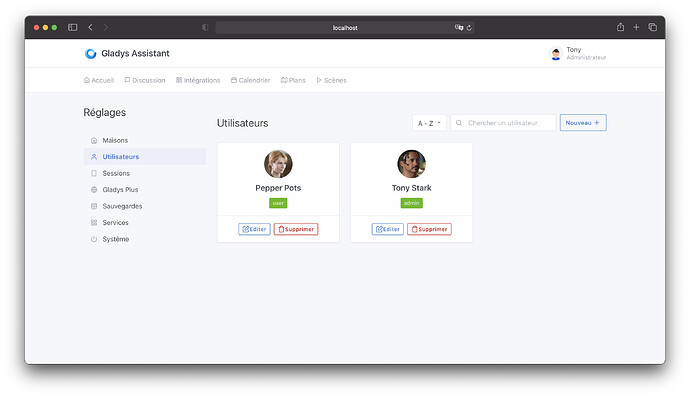This screenshot has width=690, height=397.
Task: Reload the page with refresh icon
Action: pos(469,28)
